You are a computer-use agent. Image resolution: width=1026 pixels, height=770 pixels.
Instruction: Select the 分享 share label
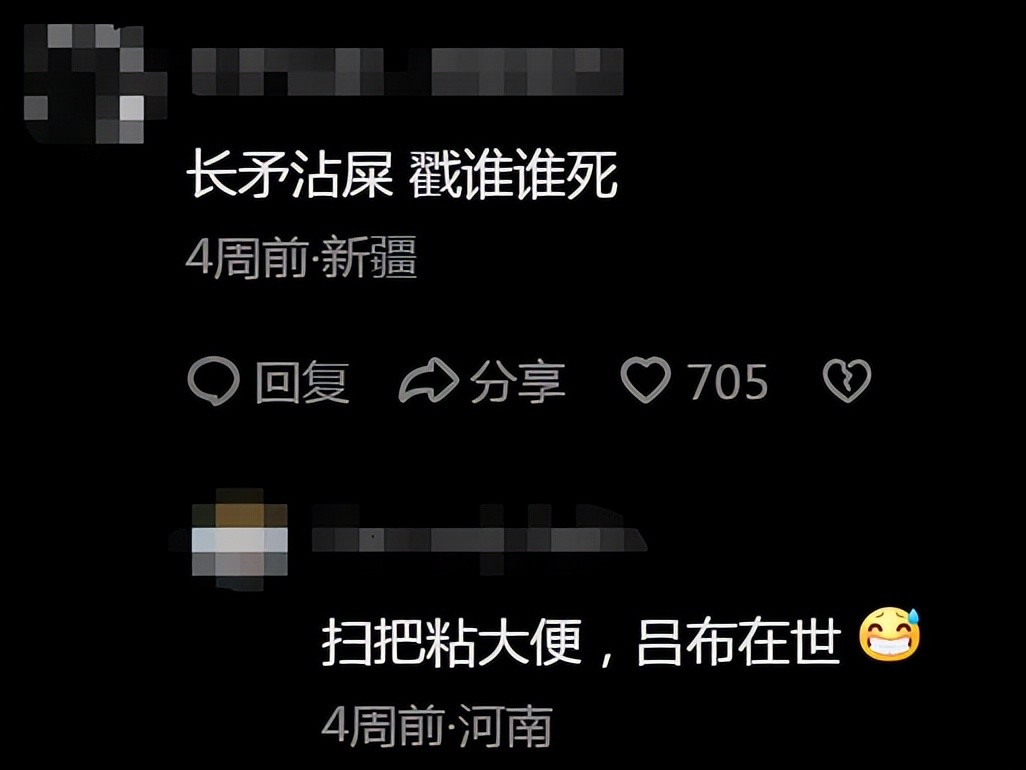(x=518, y=381)
